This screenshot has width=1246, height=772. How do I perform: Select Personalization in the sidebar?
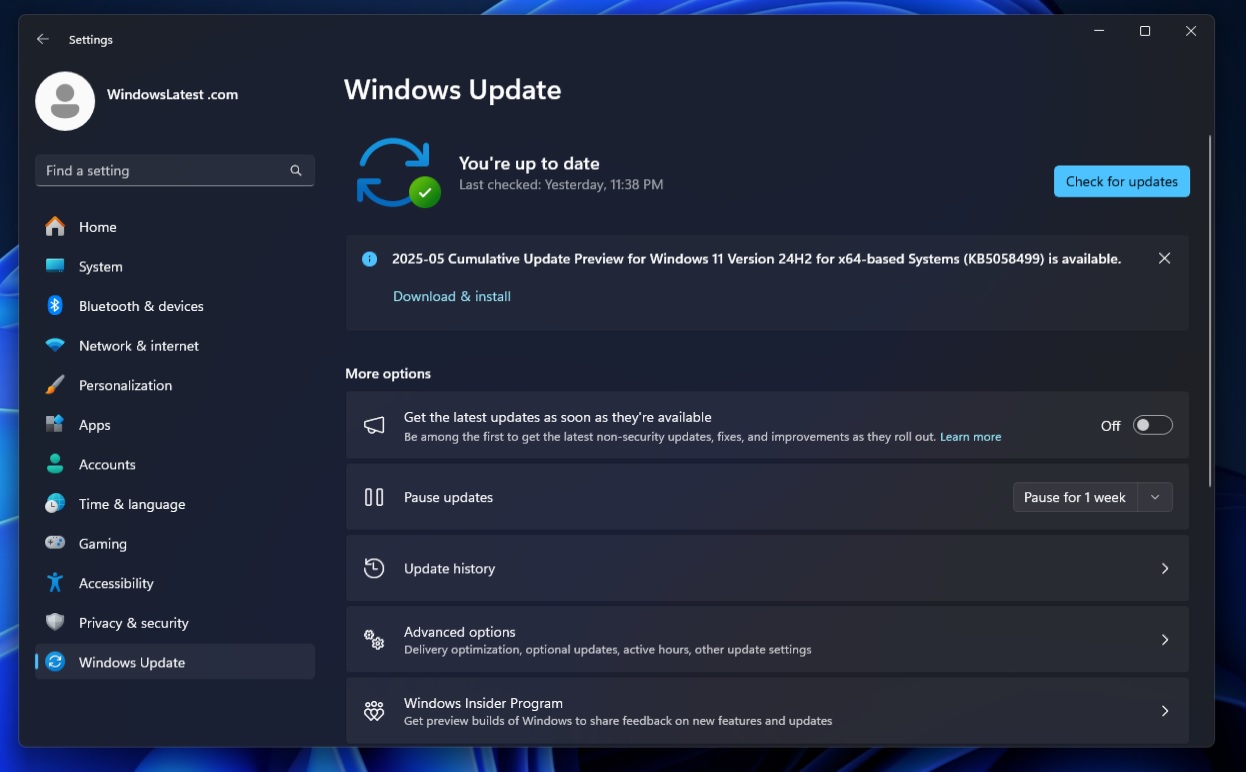coord(175,385)
